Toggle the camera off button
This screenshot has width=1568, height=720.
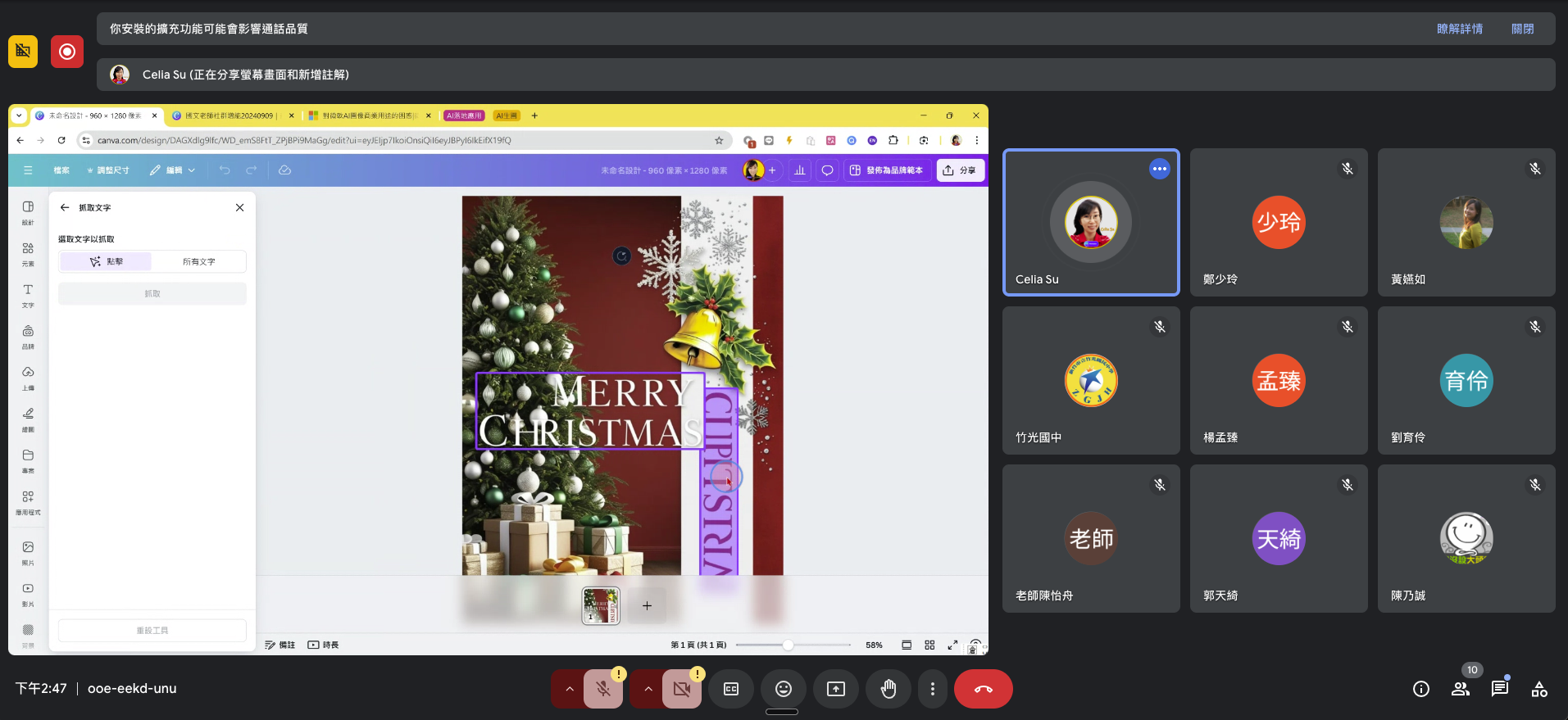point(682,689)
